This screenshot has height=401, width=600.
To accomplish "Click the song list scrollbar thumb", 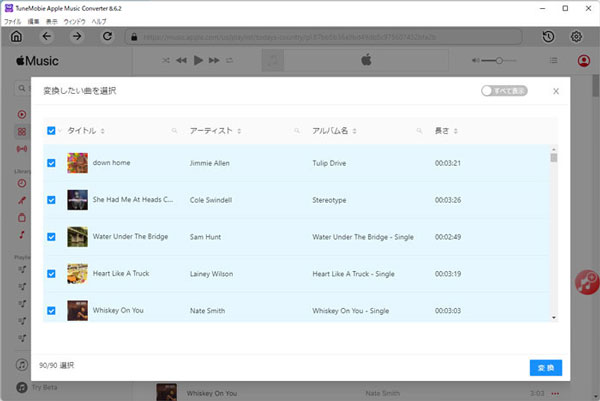I will tap(554, 158).
